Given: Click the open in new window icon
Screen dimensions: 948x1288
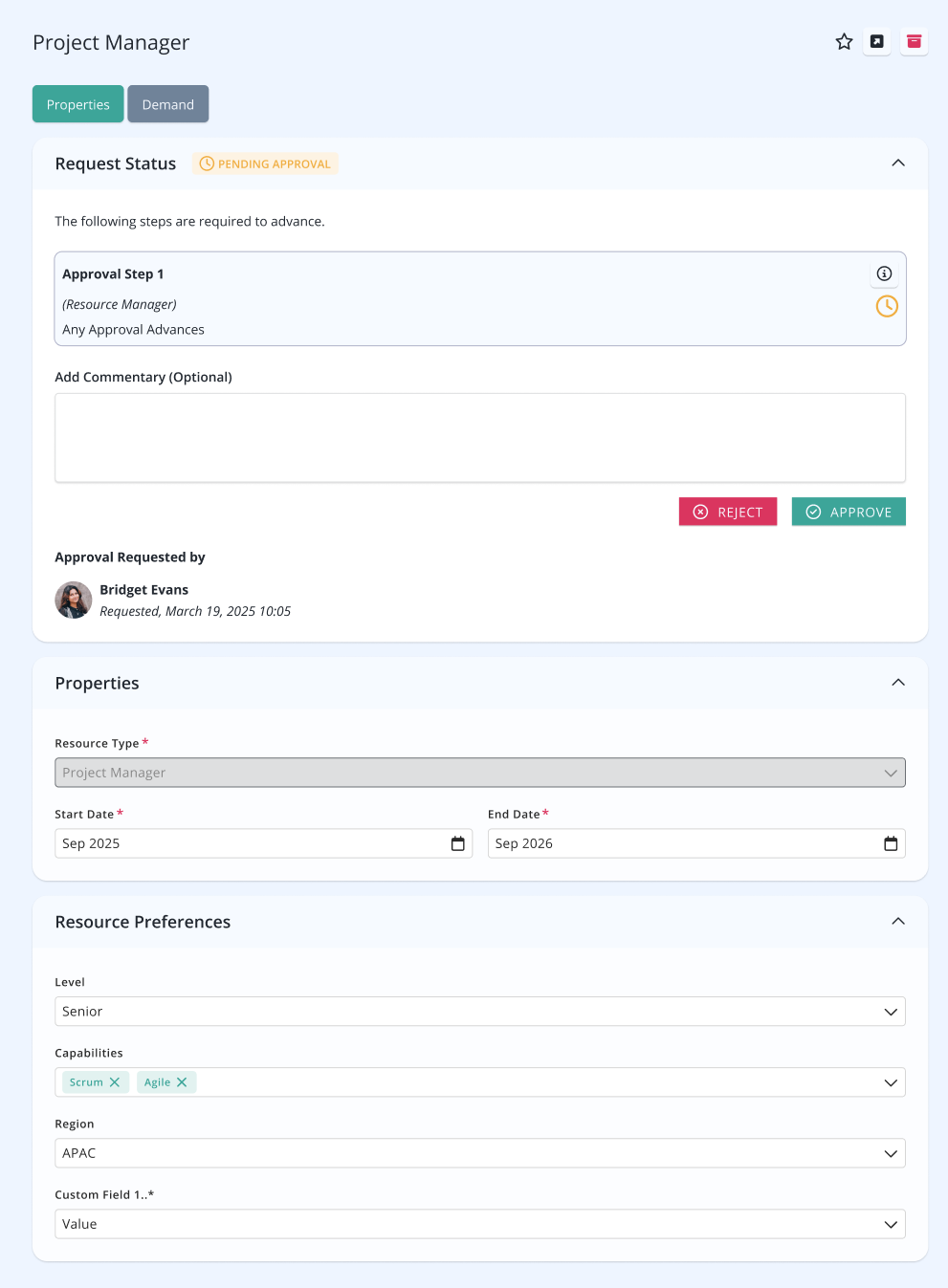Looking at the screenshot, I should click(x=877, y=41).
